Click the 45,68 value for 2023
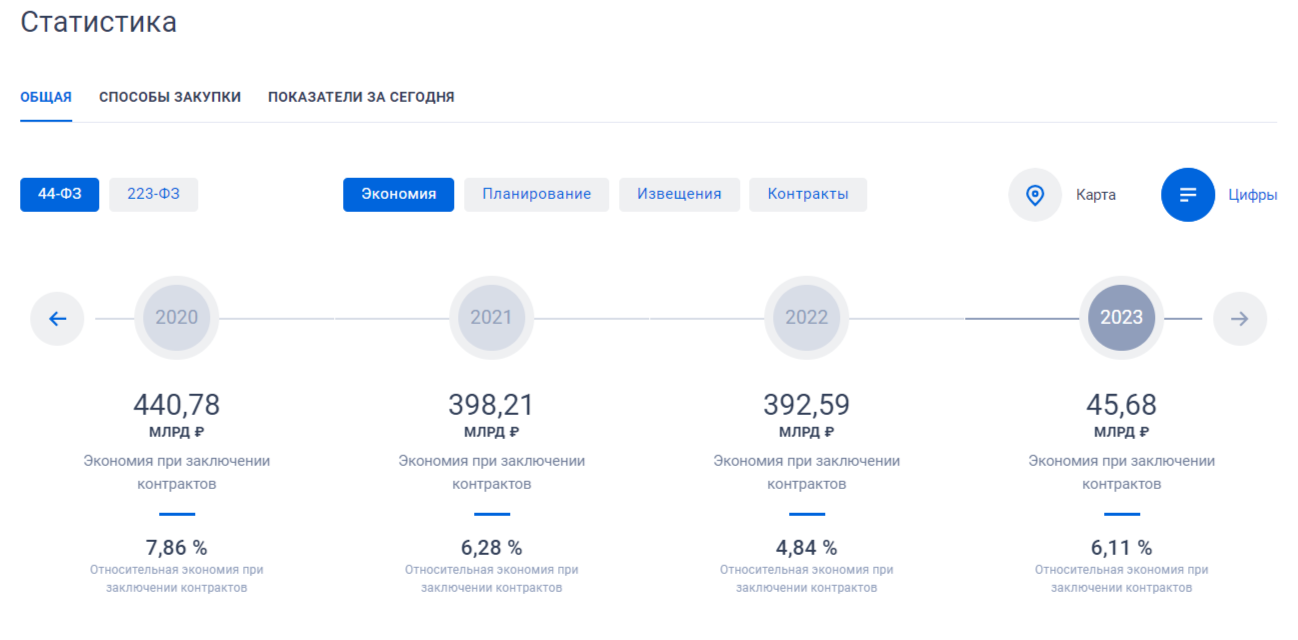Screen dimensions: 1298x640 coord(1122,405)
